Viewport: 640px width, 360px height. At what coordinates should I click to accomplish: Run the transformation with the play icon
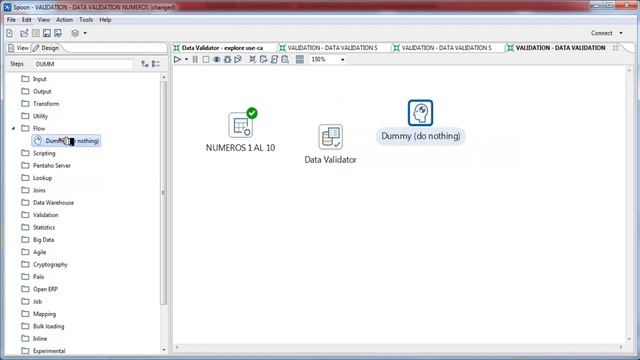pos(177,60)
